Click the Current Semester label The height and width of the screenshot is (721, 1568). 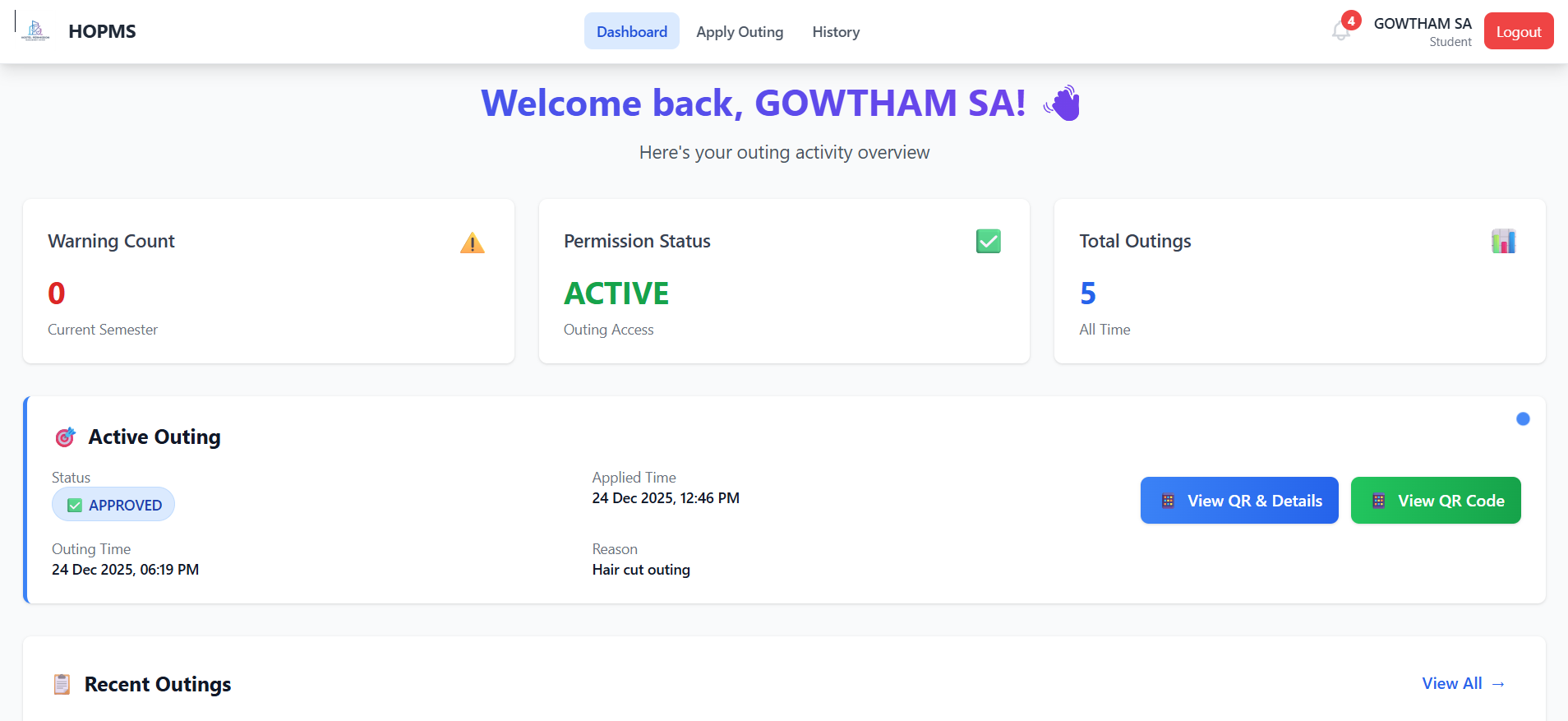click(103, 330)
